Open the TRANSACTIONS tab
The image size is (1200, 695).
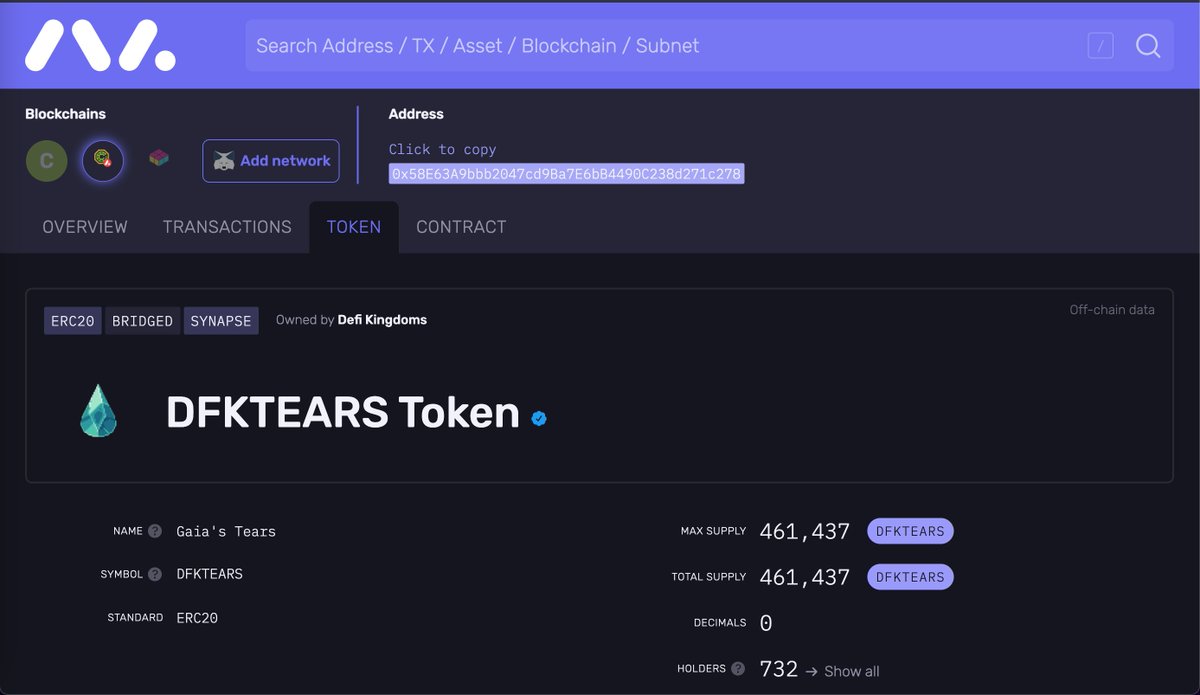[x=227, y=227]
